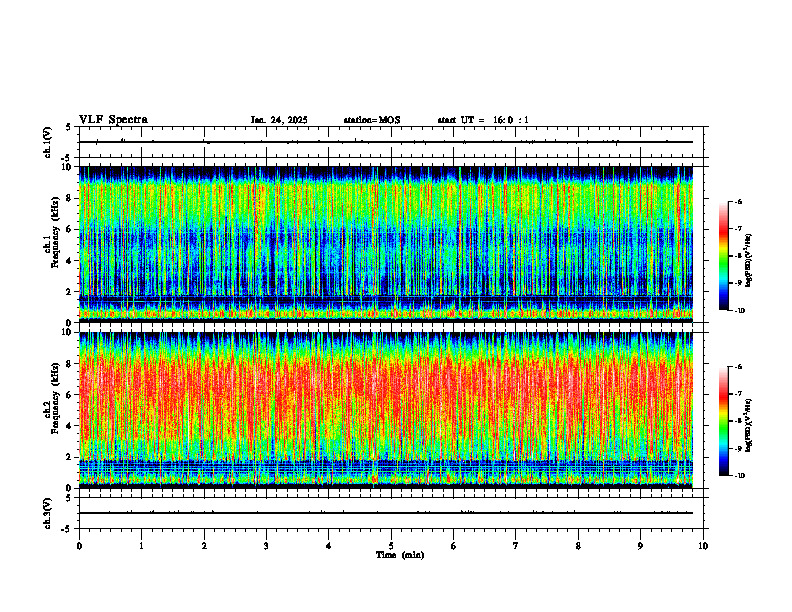Click the time-axis tick label "7"
The height and width of the screenshot is (612, 792).
click(x=516, y=546)
